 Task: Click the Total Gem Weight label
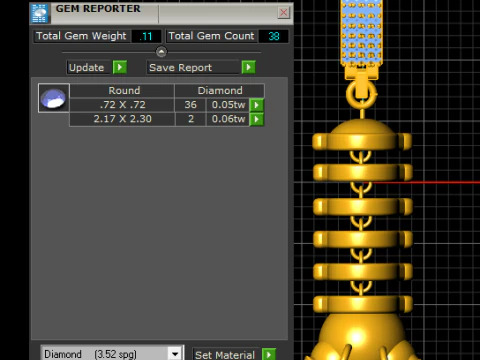81,36
